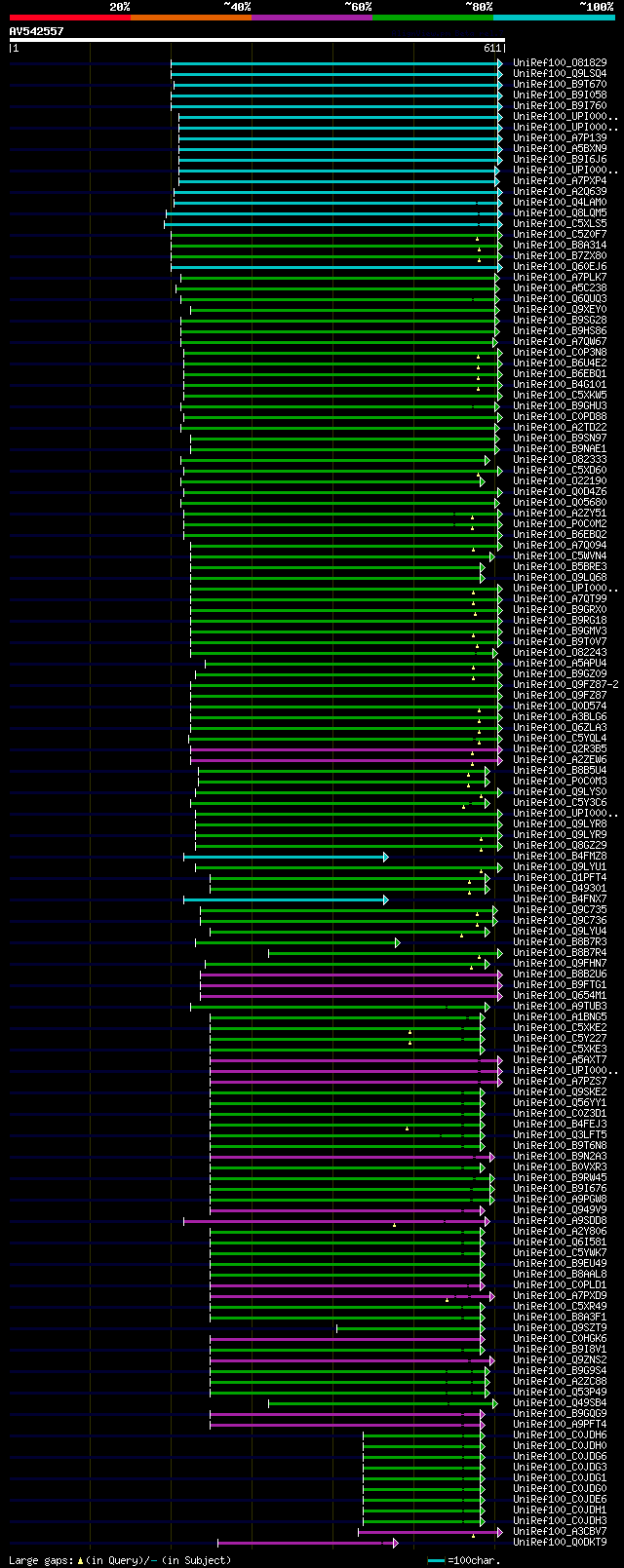Select the UniRef100_O82243 label
Image resolution: width=624 pixels, height=1568 pixels.
[560, 653]
